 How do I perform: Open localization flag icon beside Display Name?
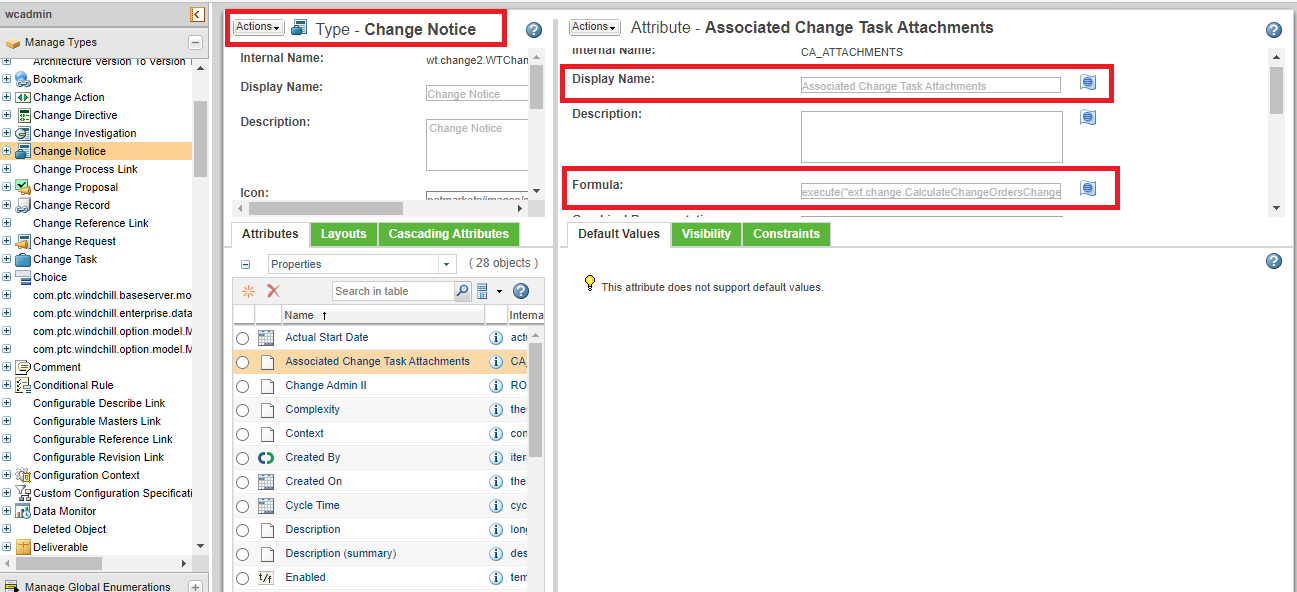click(x=1087, y=82)
